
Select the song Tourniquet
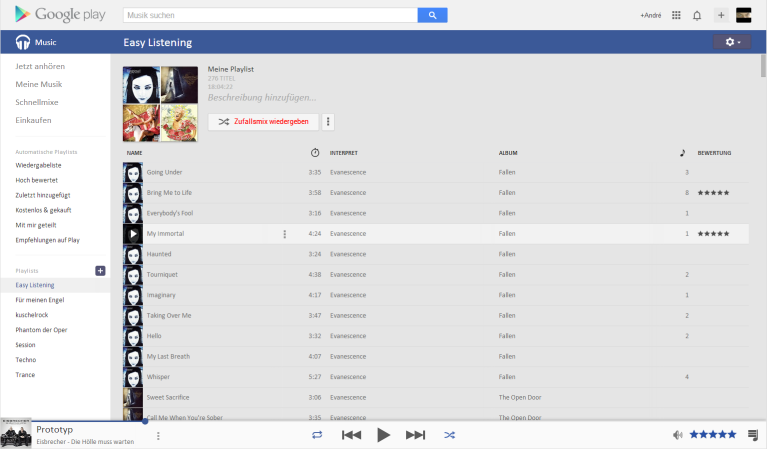[162, 275]
